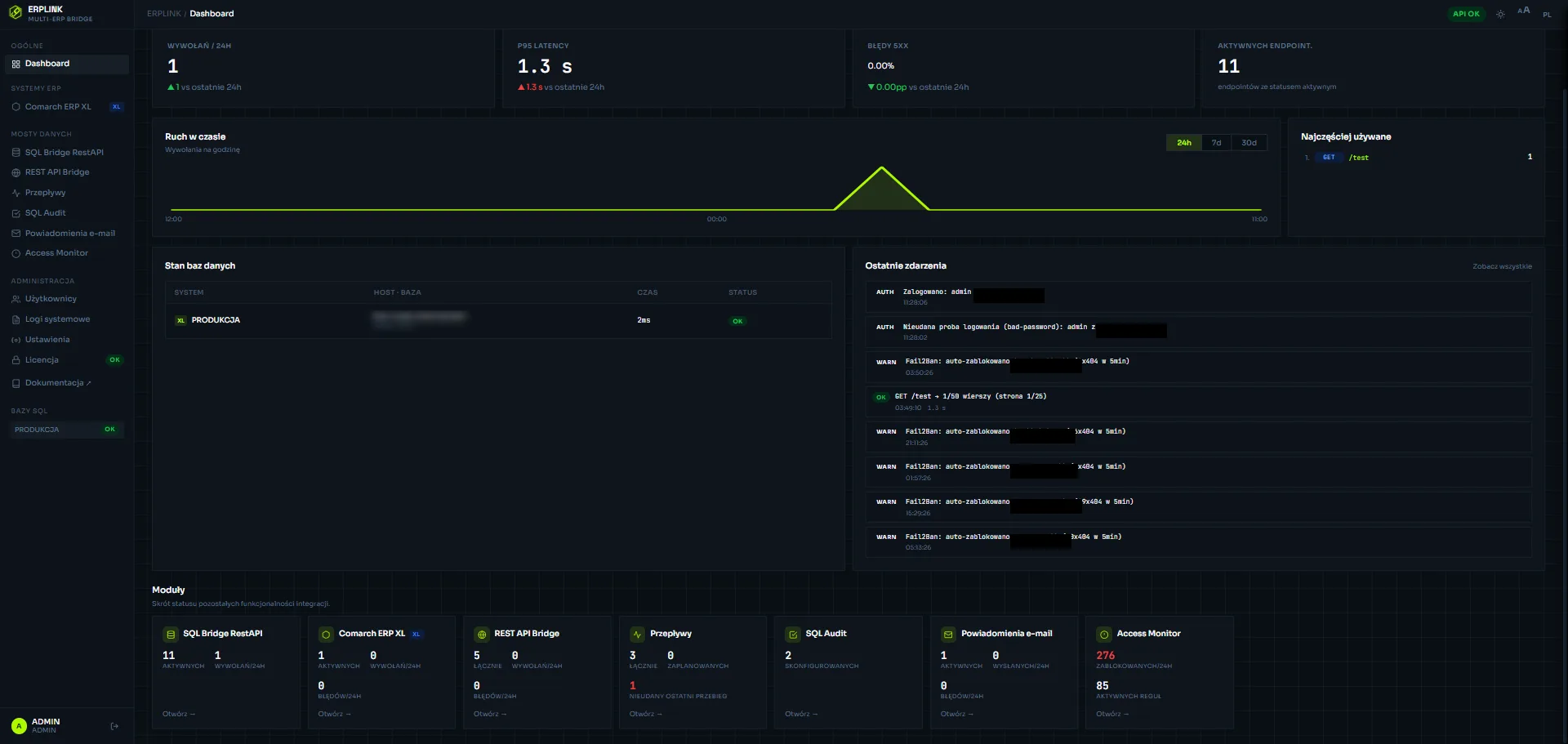1568x744 pixels.
Task: Open Comarch ERP XL in sidebar
Action: (x=67, y=107)
